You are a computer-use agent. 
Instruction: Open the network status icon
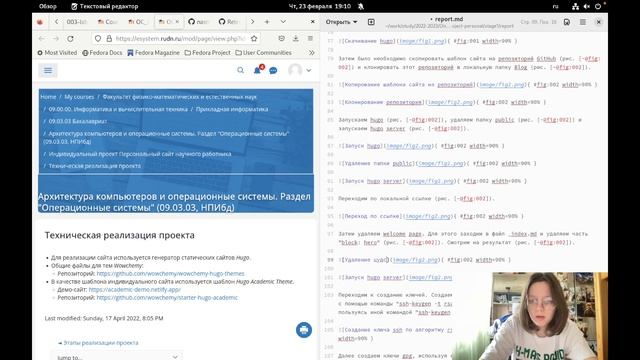click(x=576, y=7)
